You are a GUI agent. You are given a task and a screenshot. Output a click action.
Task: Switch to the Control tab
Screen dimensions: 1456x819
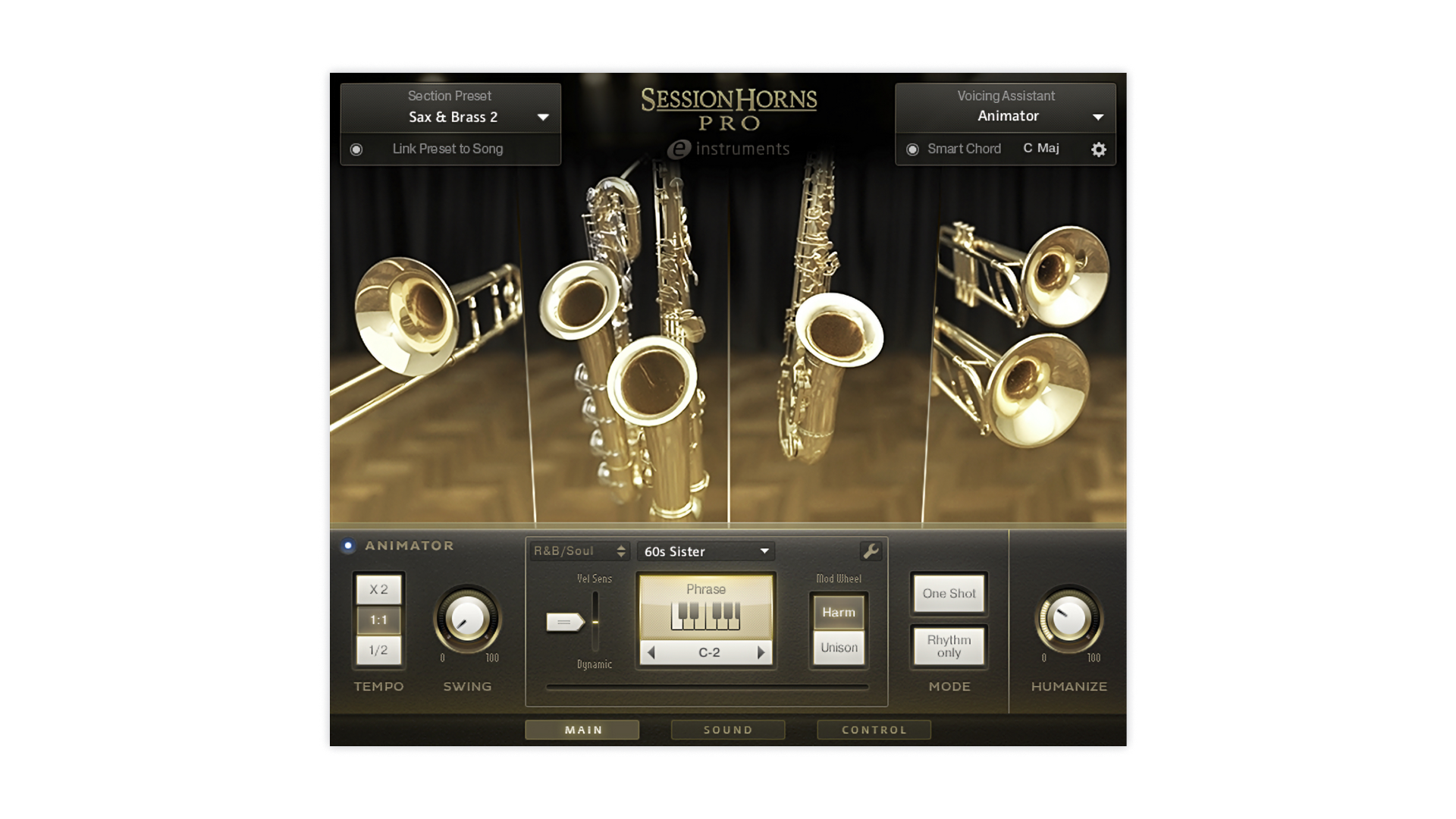pyautogui.click(x=874, y=730)
